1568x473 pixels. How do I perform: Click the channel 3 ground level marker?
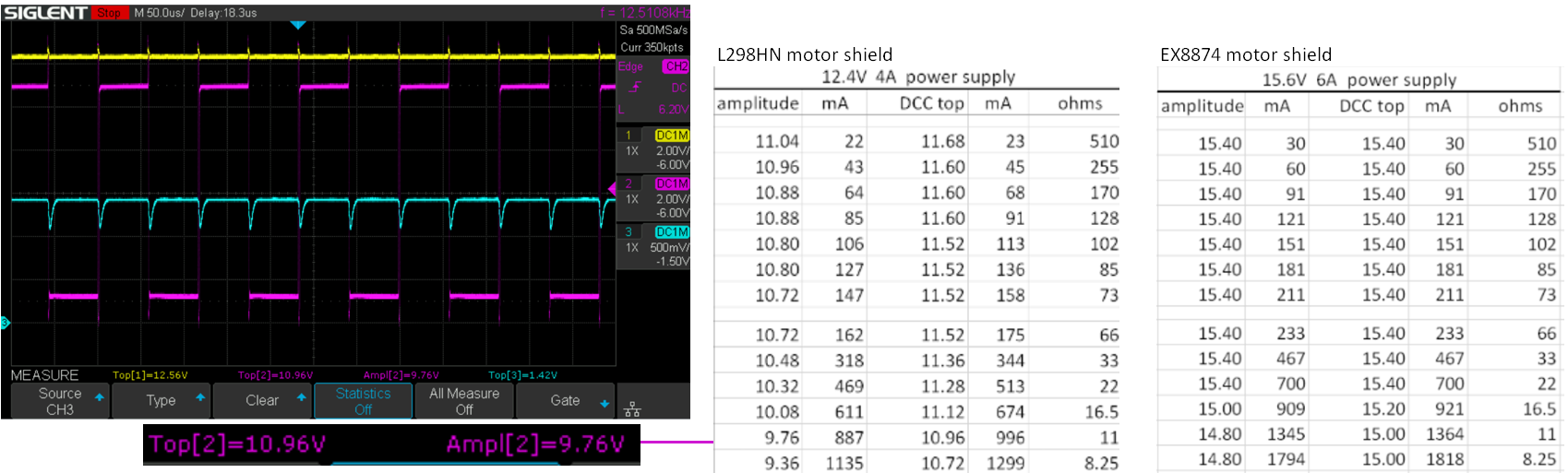click(5, 323)
